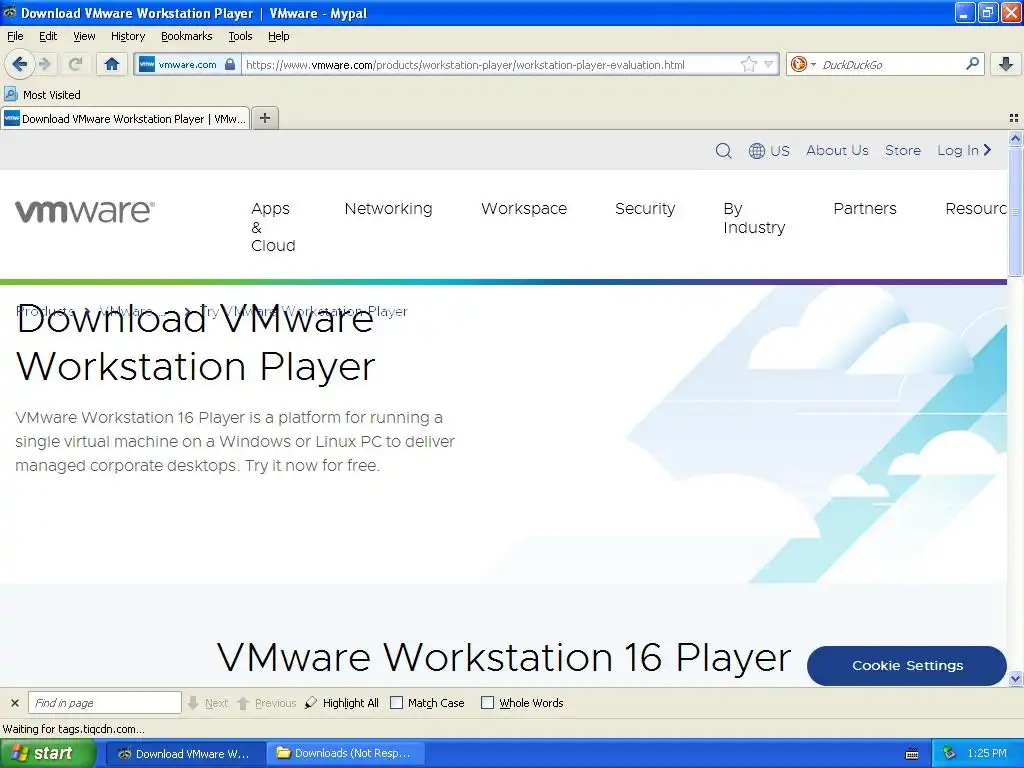The width and height of the screenshot is (1024, 768).
Task: Open the URL history dropdown arrow
Action: (769, 64)
